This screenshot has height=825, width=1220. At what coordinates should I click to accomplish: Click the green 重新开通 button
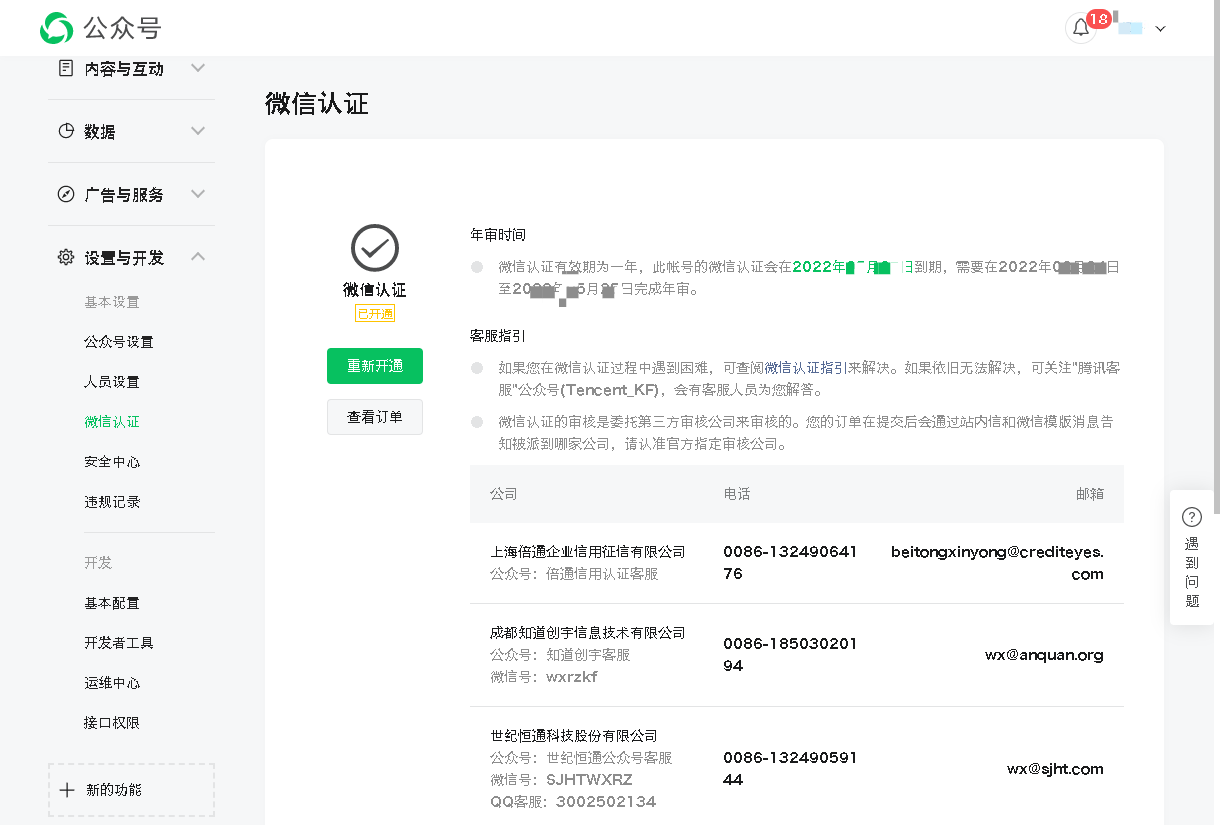375,366
